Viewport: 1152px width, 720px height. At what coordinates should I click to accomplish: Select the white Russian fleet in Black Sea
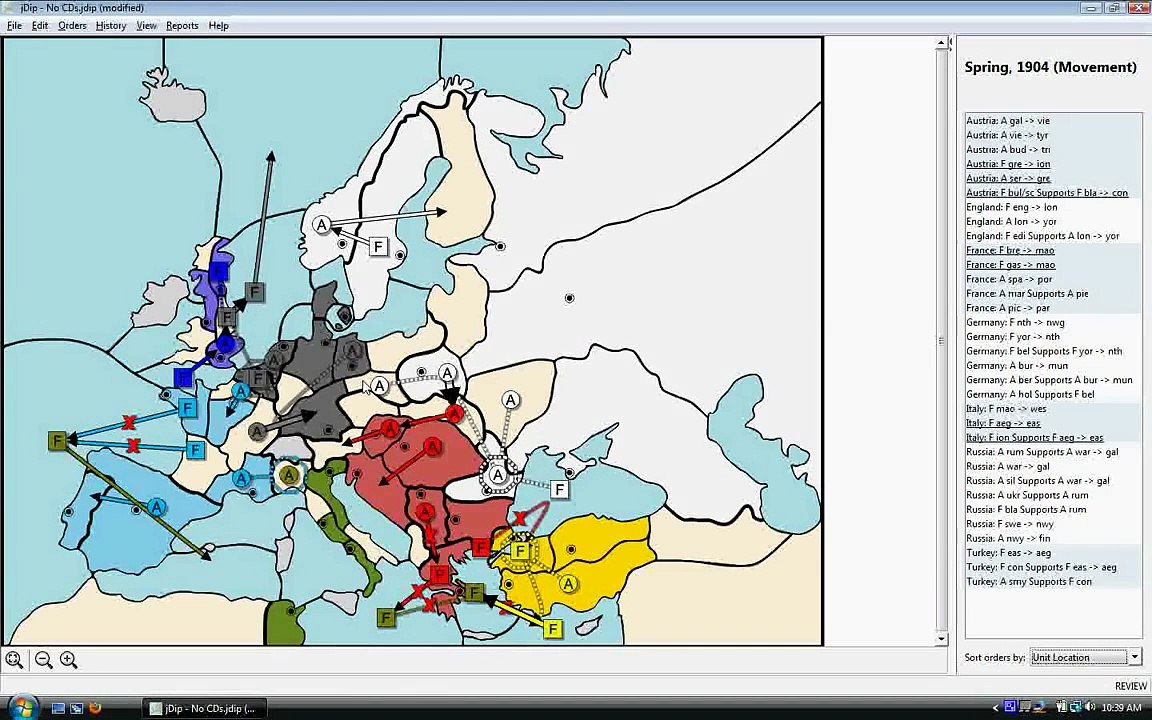click(x=559, y=489)
